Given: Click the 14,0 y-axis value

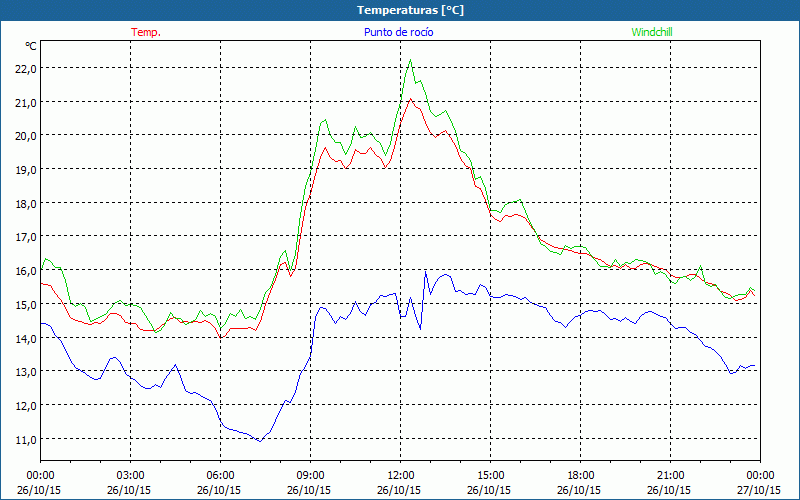Looking at the screenshot, I should pos(26,339).
